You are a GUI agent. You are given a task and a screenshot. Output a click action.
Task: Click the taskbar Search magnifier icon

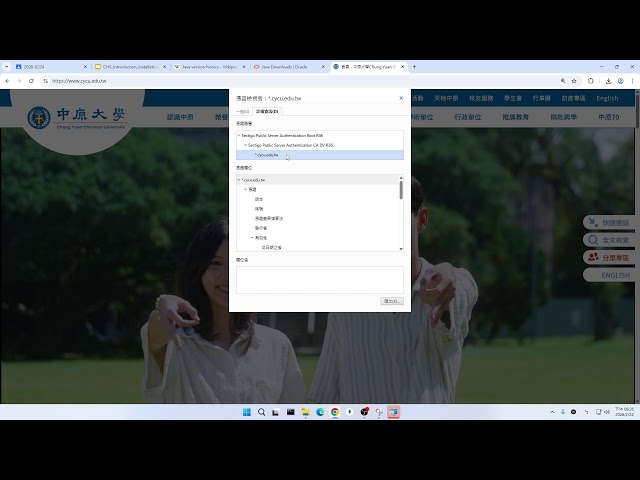pos(262,412)
